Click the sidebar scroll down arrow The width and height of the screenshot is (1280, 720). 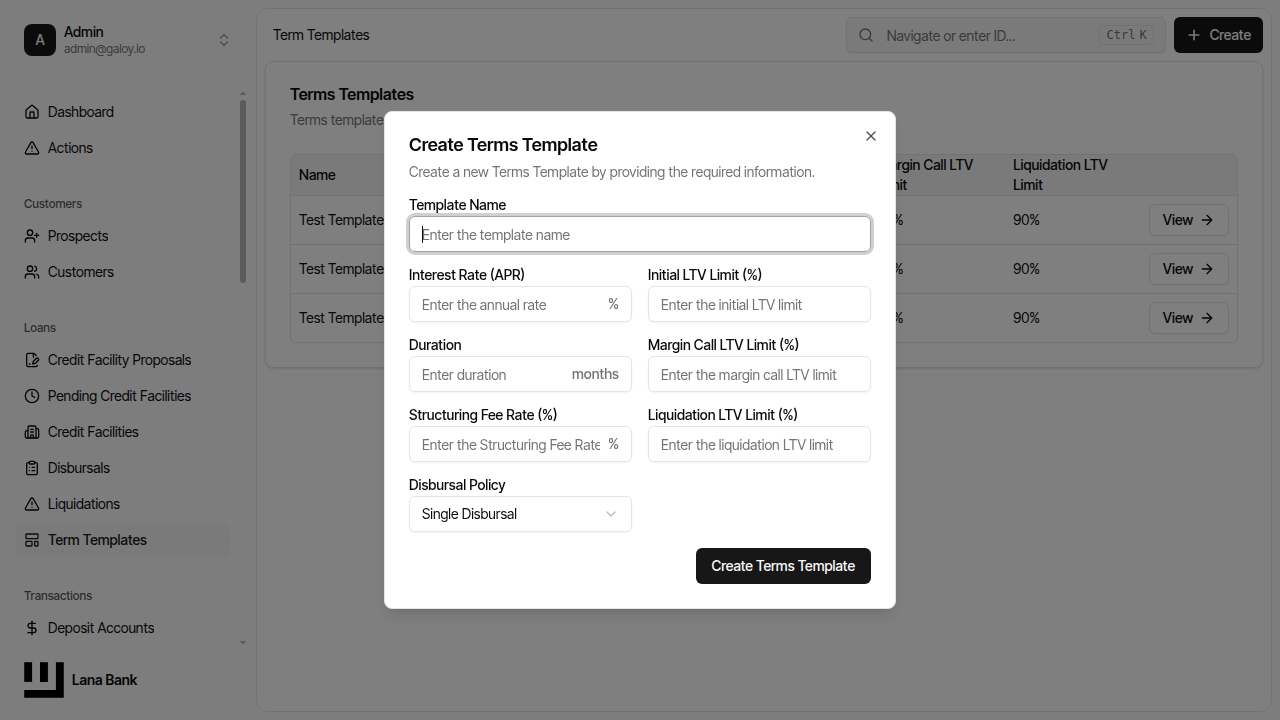[x=243, y=642]
